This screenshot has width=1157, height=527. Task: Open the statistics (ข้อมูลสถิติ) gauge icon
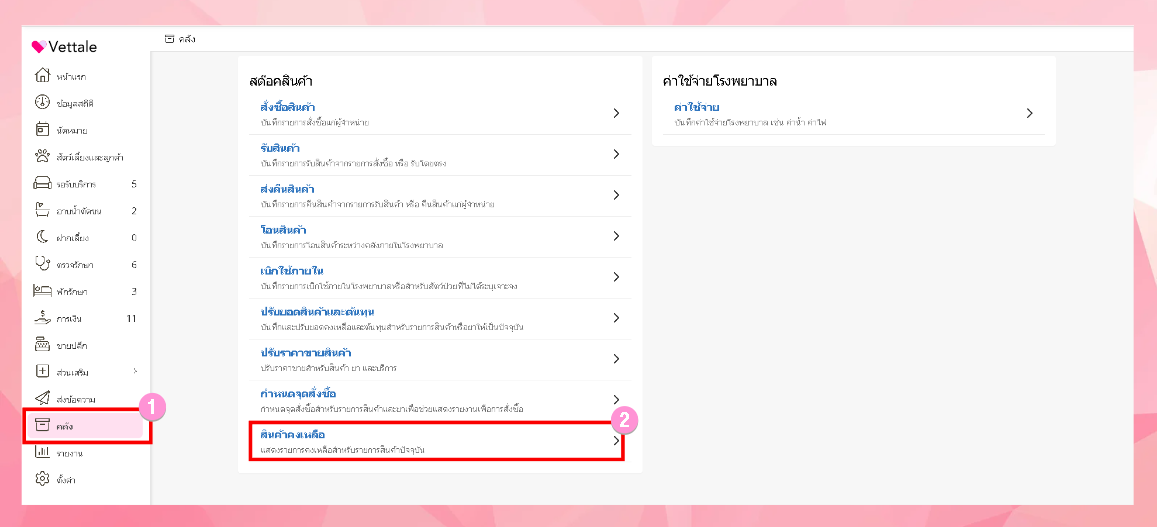tap(43, 103)
